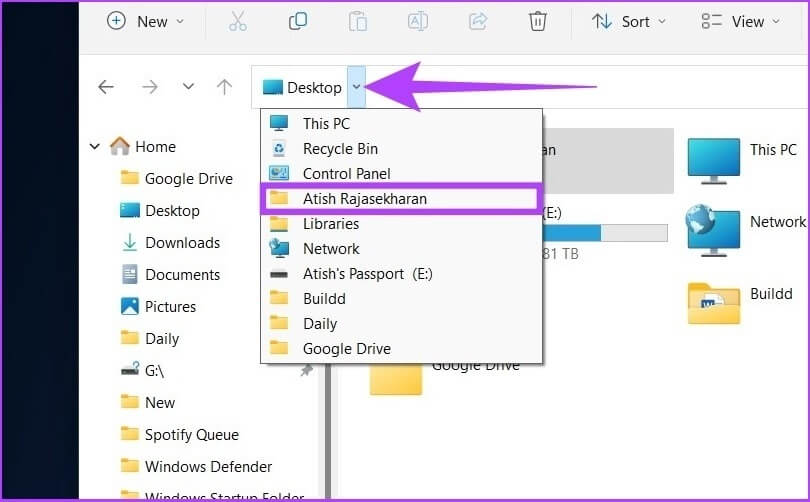The width and height of the screenshot is (810, 502).
Task: Open the recent locations chevron
Action: click(x=189, y=86)
